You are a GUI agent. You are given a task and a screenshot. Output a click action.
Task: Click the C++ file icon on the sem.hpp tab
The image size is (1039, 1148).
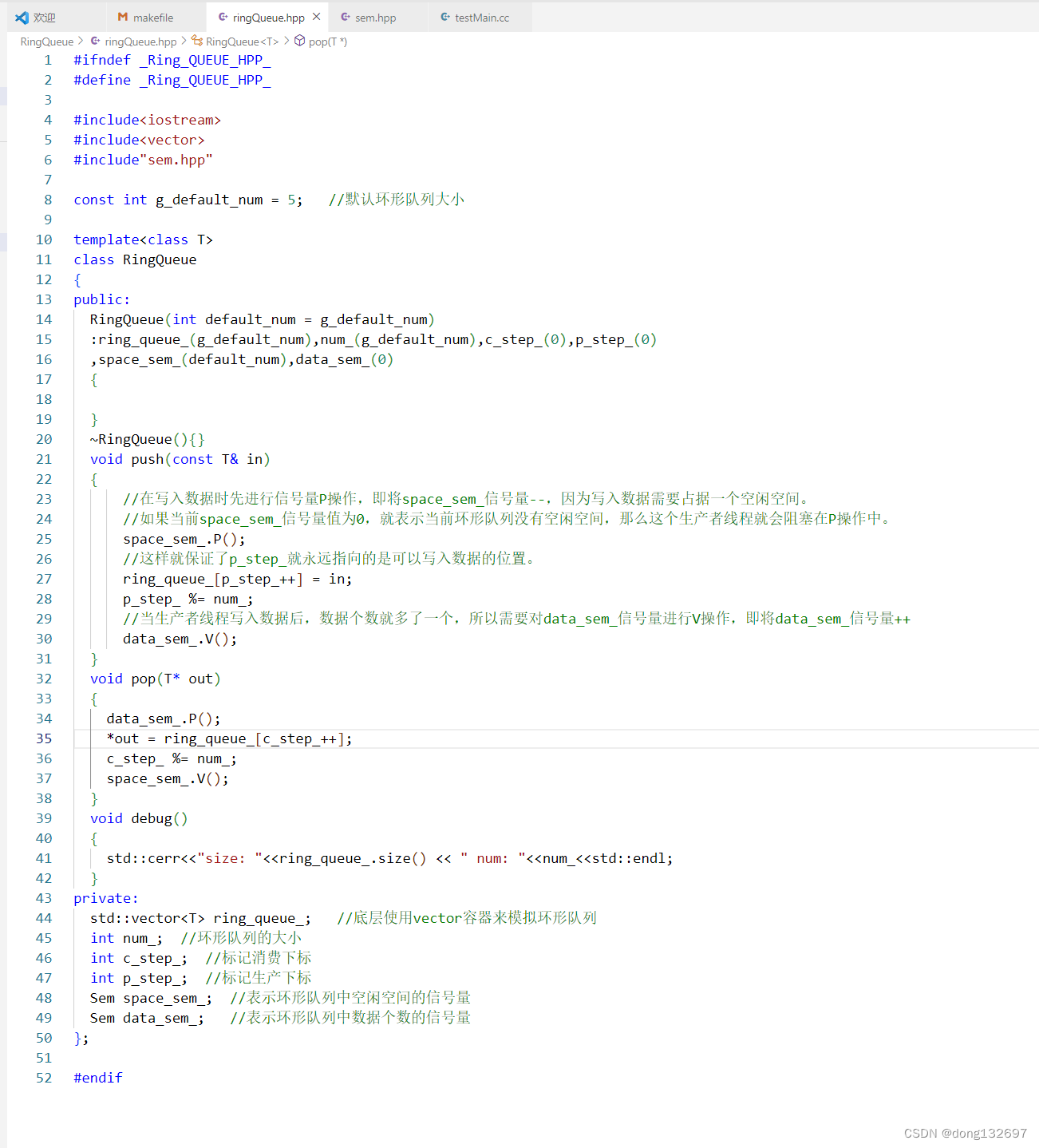(346, 17)
